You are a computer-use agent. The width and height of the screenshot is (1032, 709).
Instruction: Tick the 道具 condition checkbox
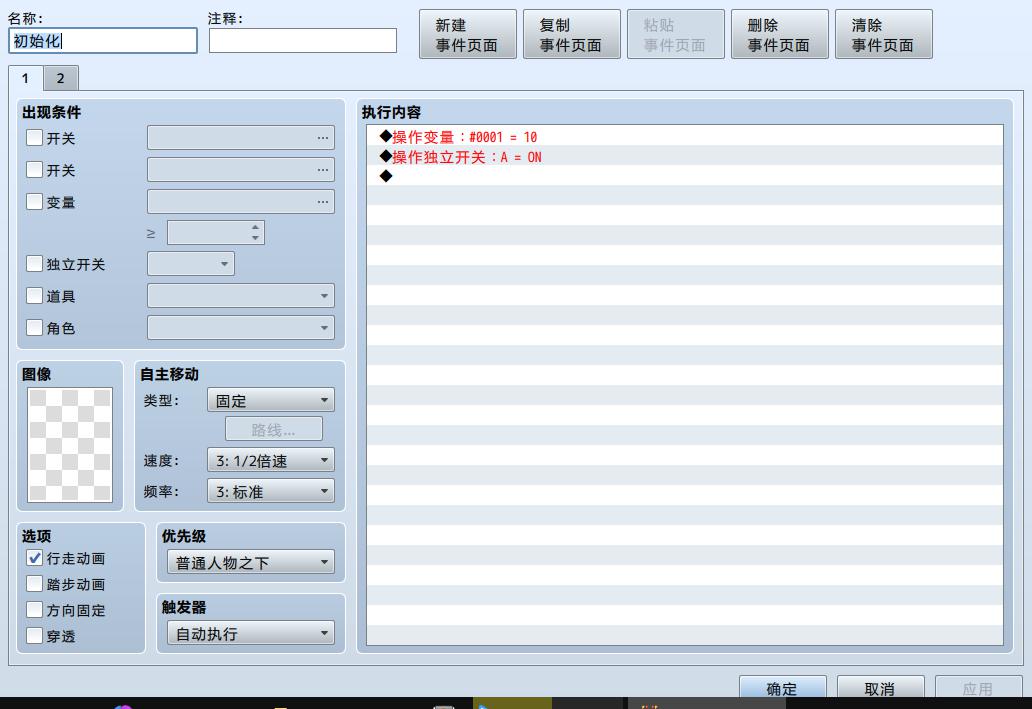pyautogui.click(x=34, y=296)
